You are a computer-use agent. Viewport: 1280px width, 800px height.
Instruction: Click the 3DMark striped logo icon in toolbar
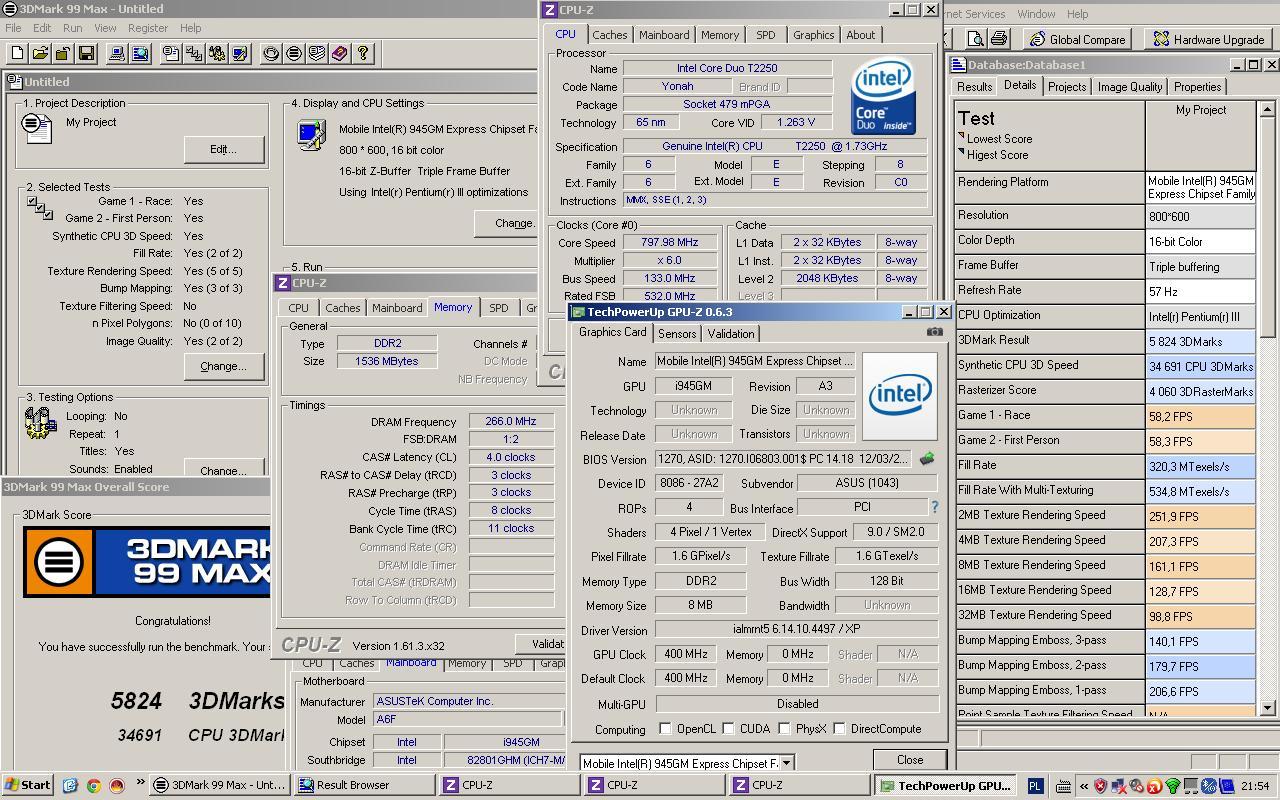294,53
